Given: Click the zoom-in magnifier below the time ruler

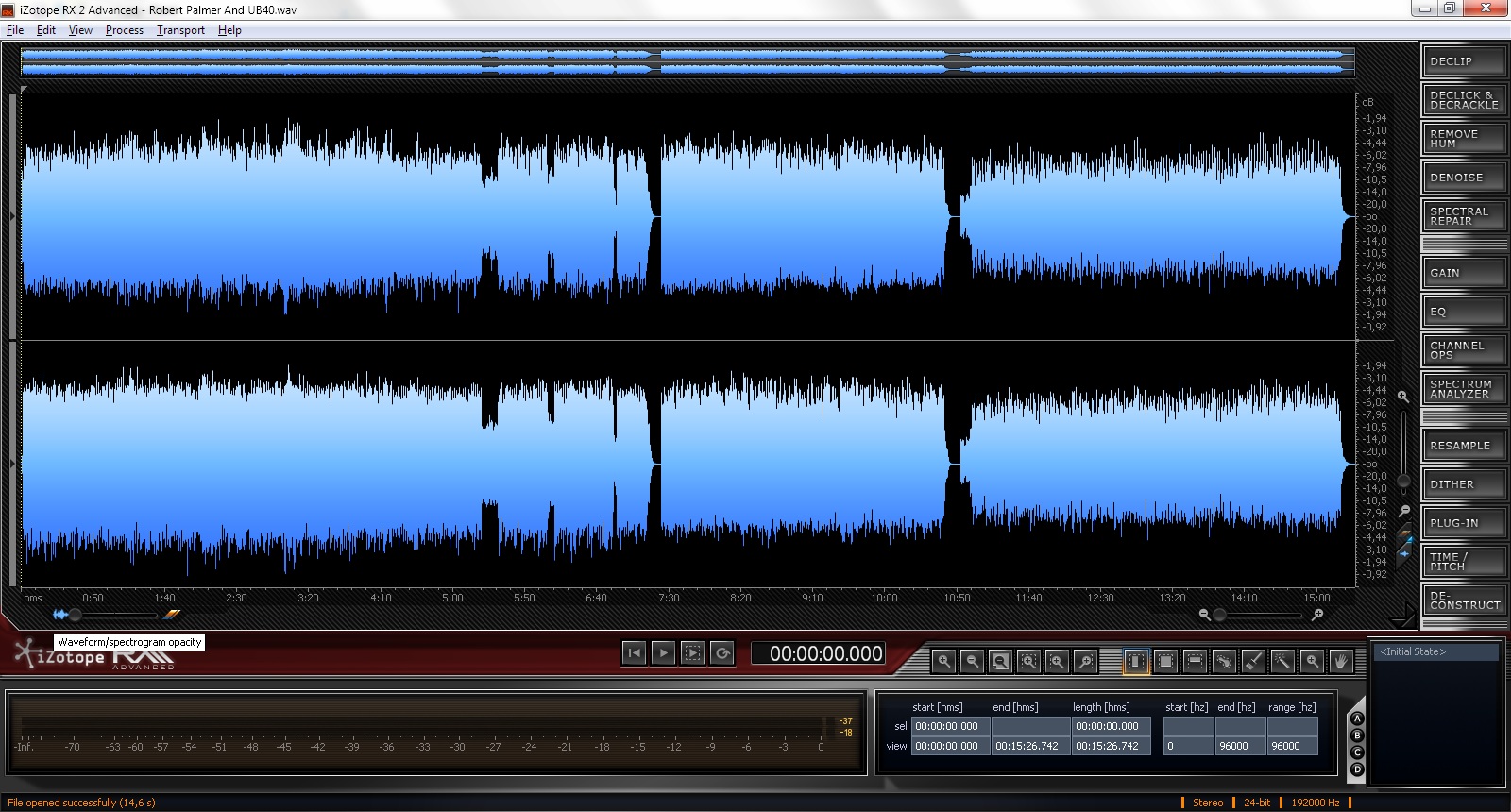Looking at the screenshot, I should (x=1317, y=615).
